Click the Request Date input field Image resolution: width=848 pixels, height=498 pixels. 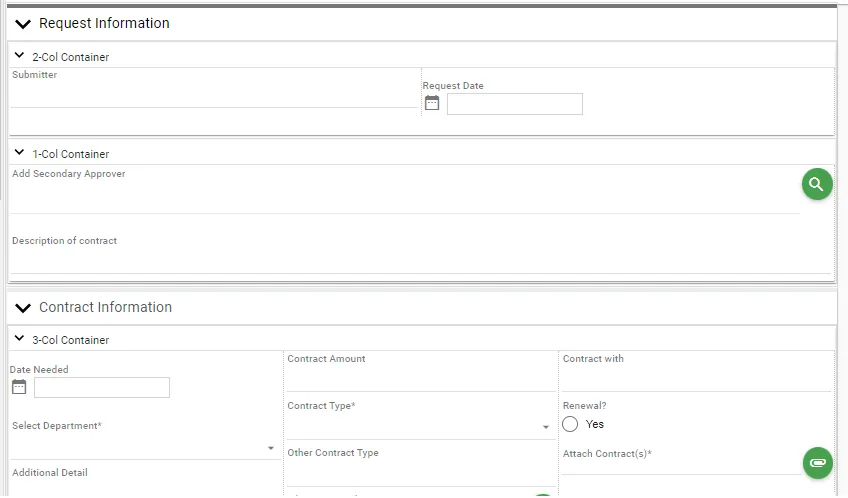[x=514, y=104]
